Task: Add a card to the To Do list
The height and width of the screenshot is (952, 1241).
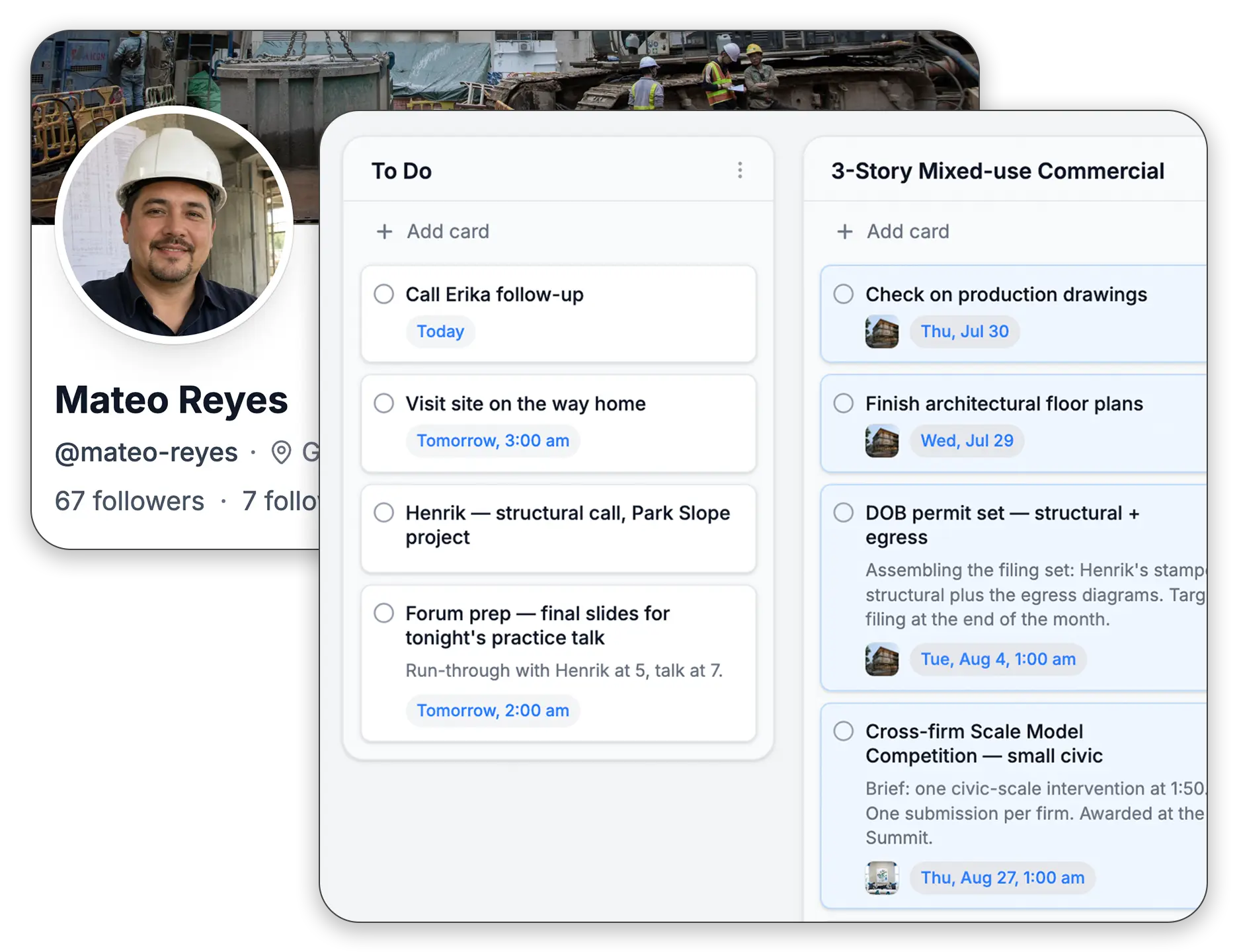Action: [433, 231]
